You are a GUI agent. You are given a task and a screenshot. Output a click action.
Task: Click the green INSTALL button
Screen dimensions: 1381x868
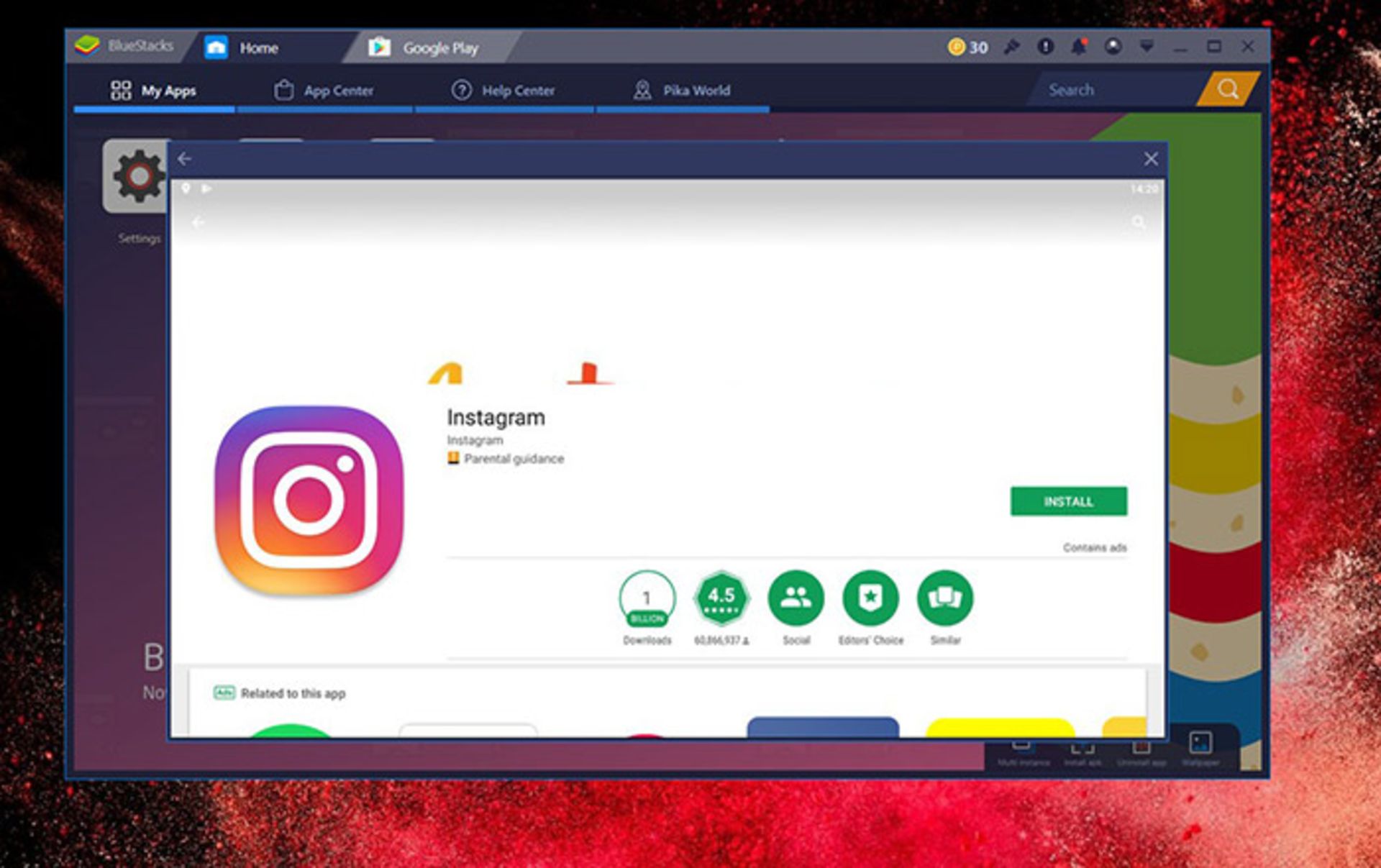tap(1069, 501)
